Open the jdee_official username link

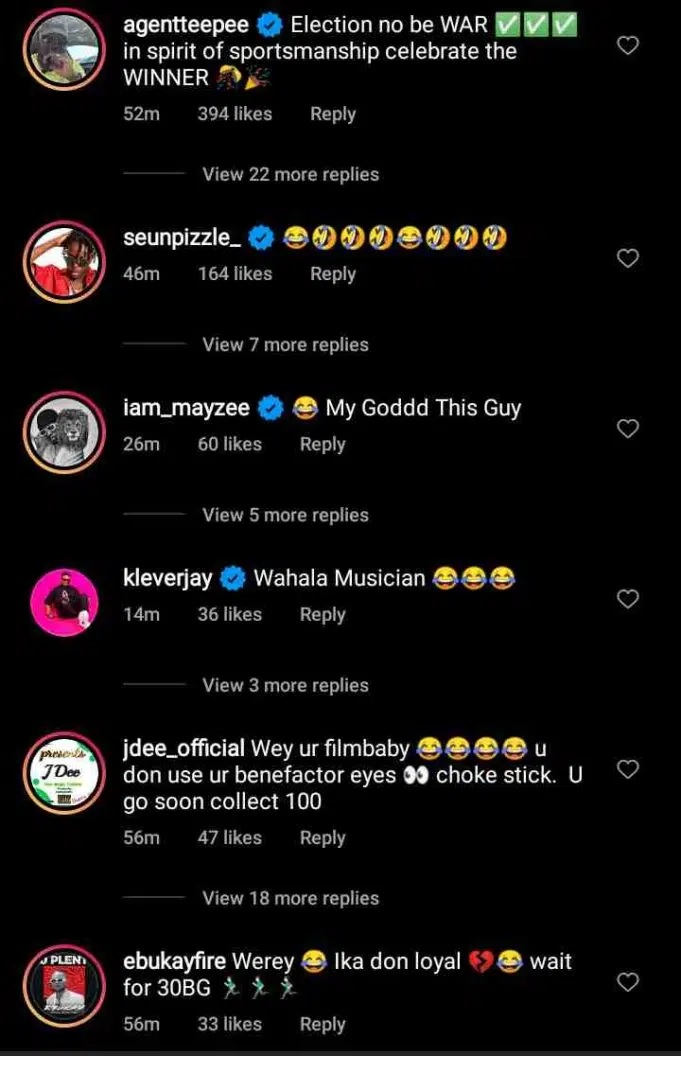[183, 748]
